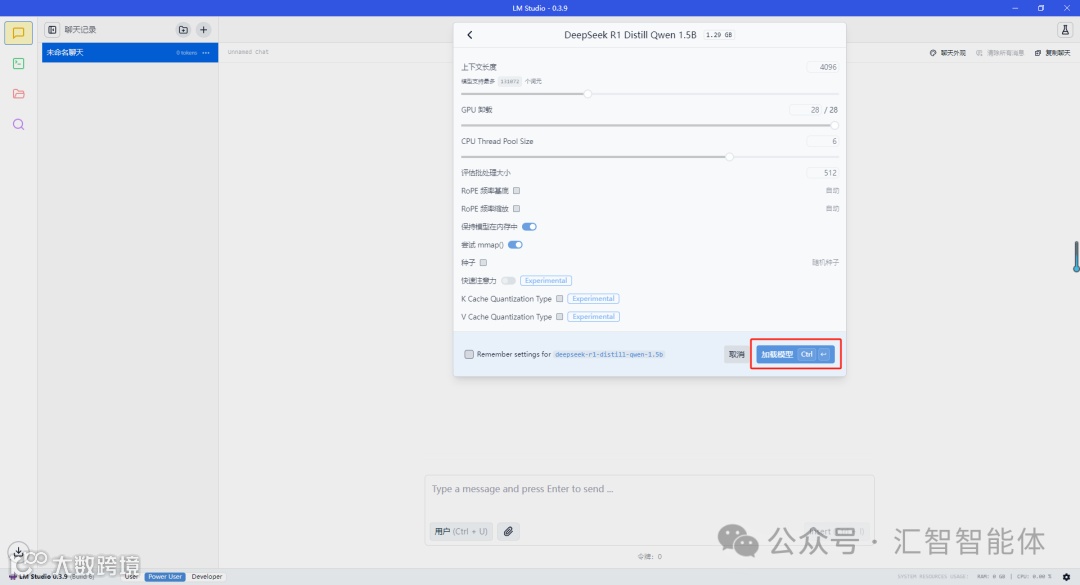Click the deepseek-r1-distill-qwen-1.5b model identifier
1080x585 pixels.
609,354
